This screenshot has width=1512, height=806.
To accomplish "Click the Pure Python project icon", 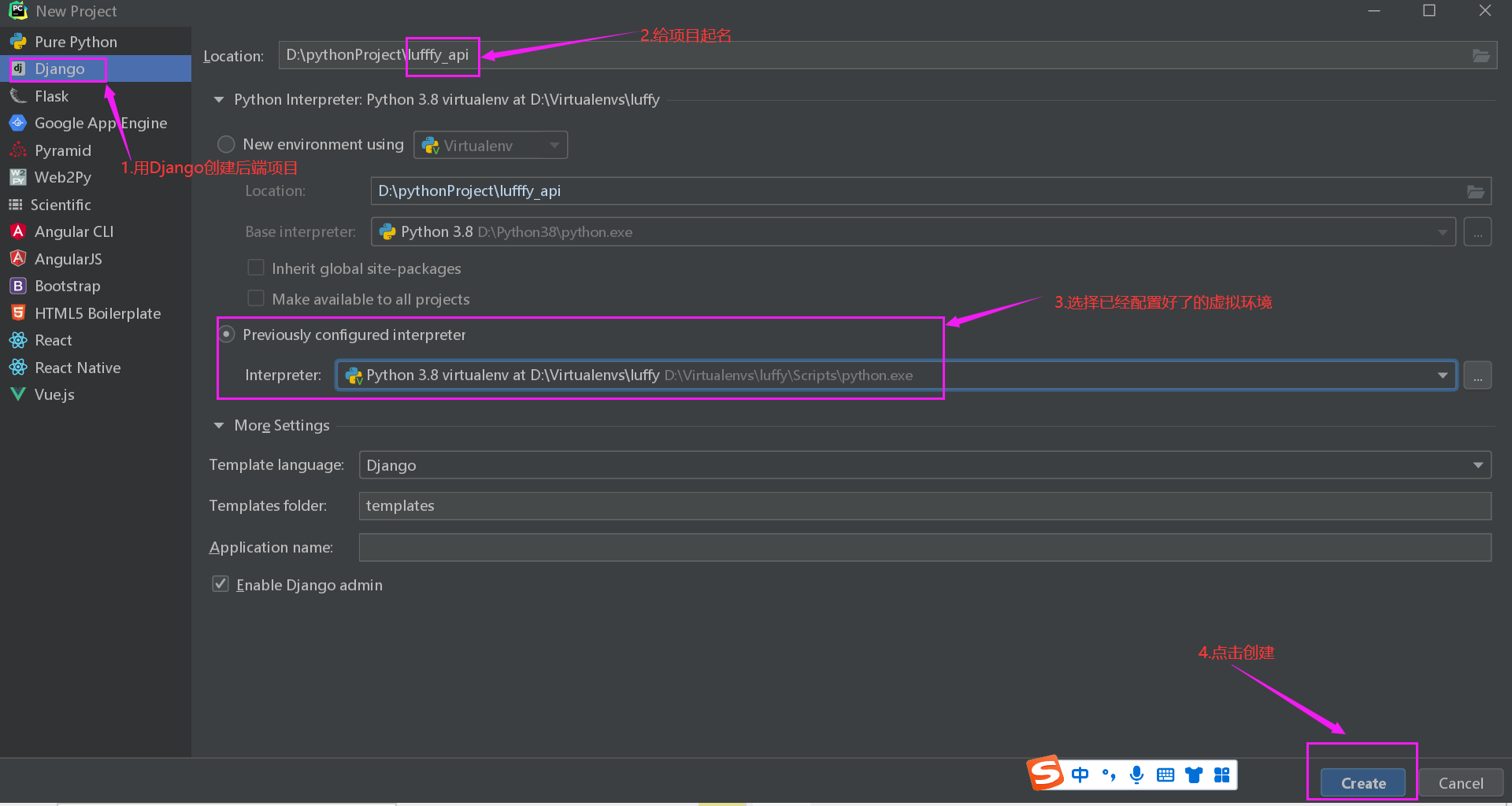I will tap(18, 42).
